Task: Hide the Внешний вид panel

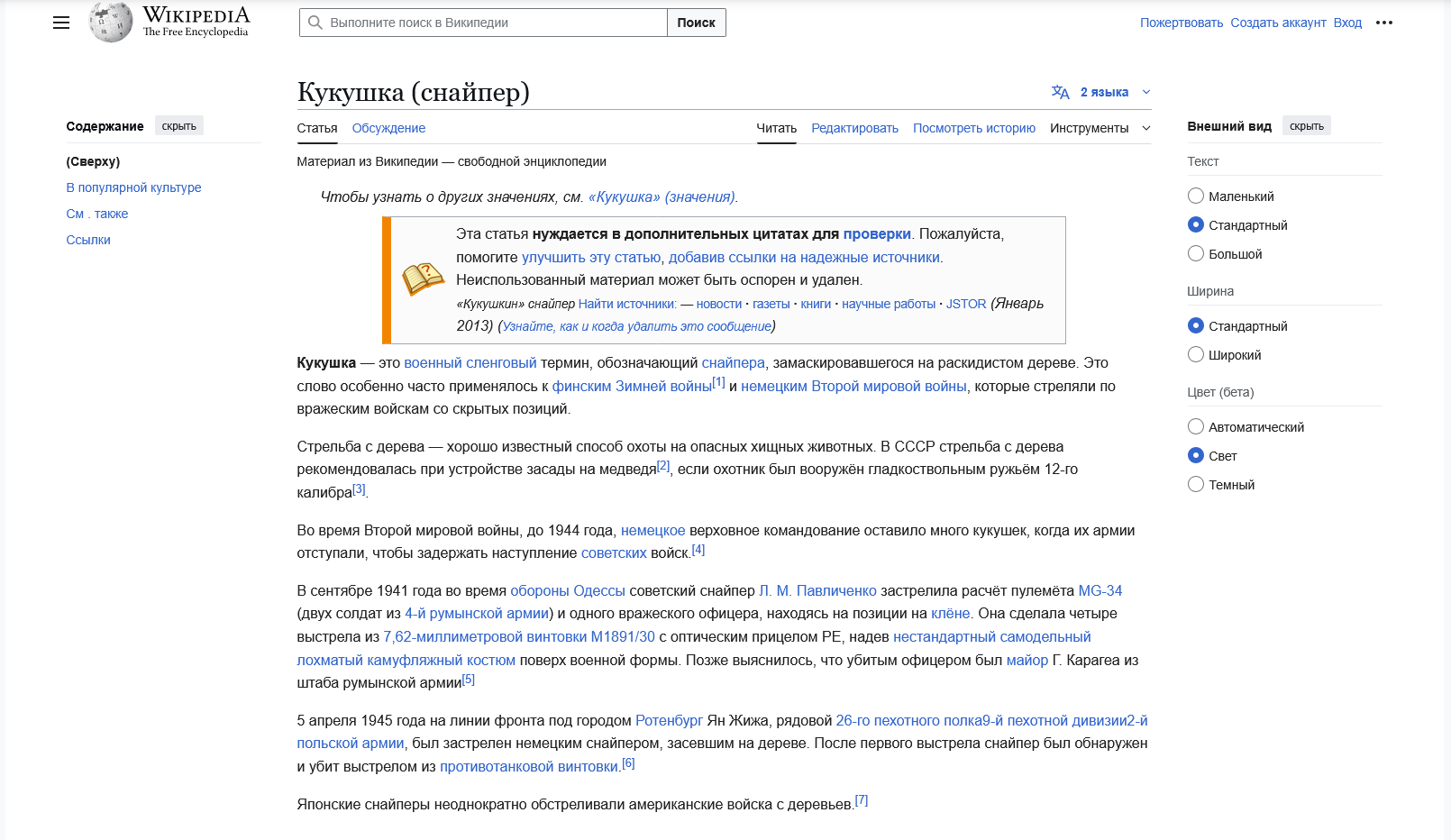Action: (x=1307, y=126)
